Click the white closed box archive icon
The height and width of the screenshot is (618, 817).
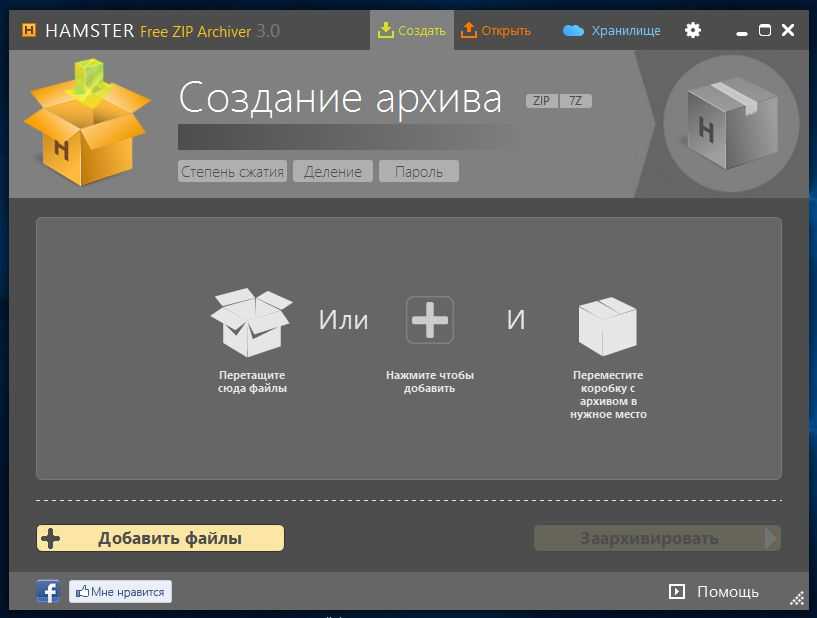tap(608, 326)
